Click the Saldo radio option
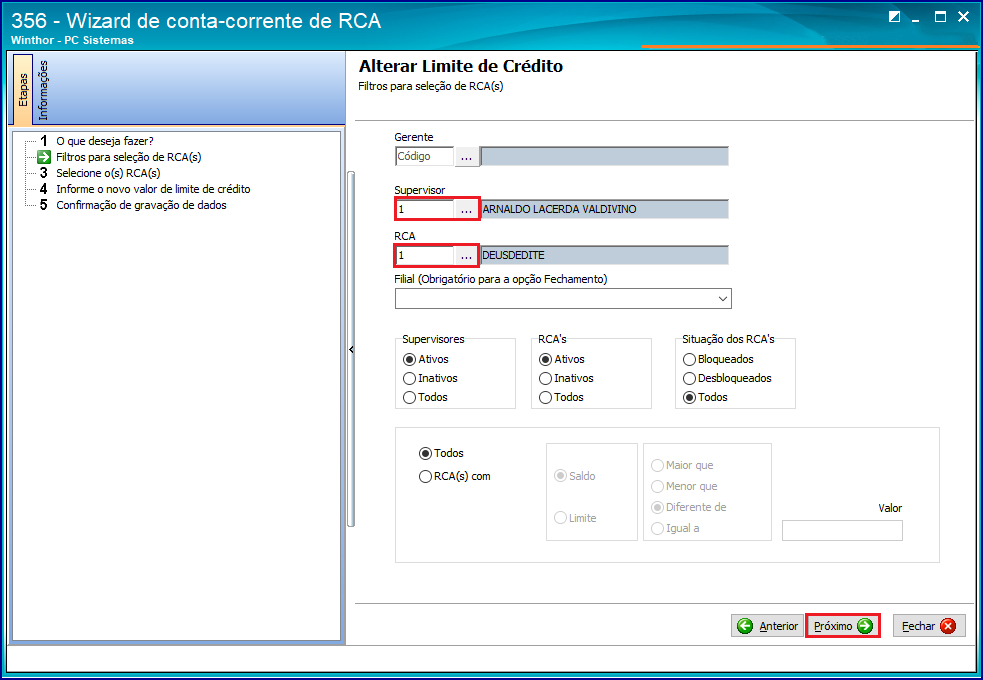Screen dimensions: 983x680 tap(575, 476)
